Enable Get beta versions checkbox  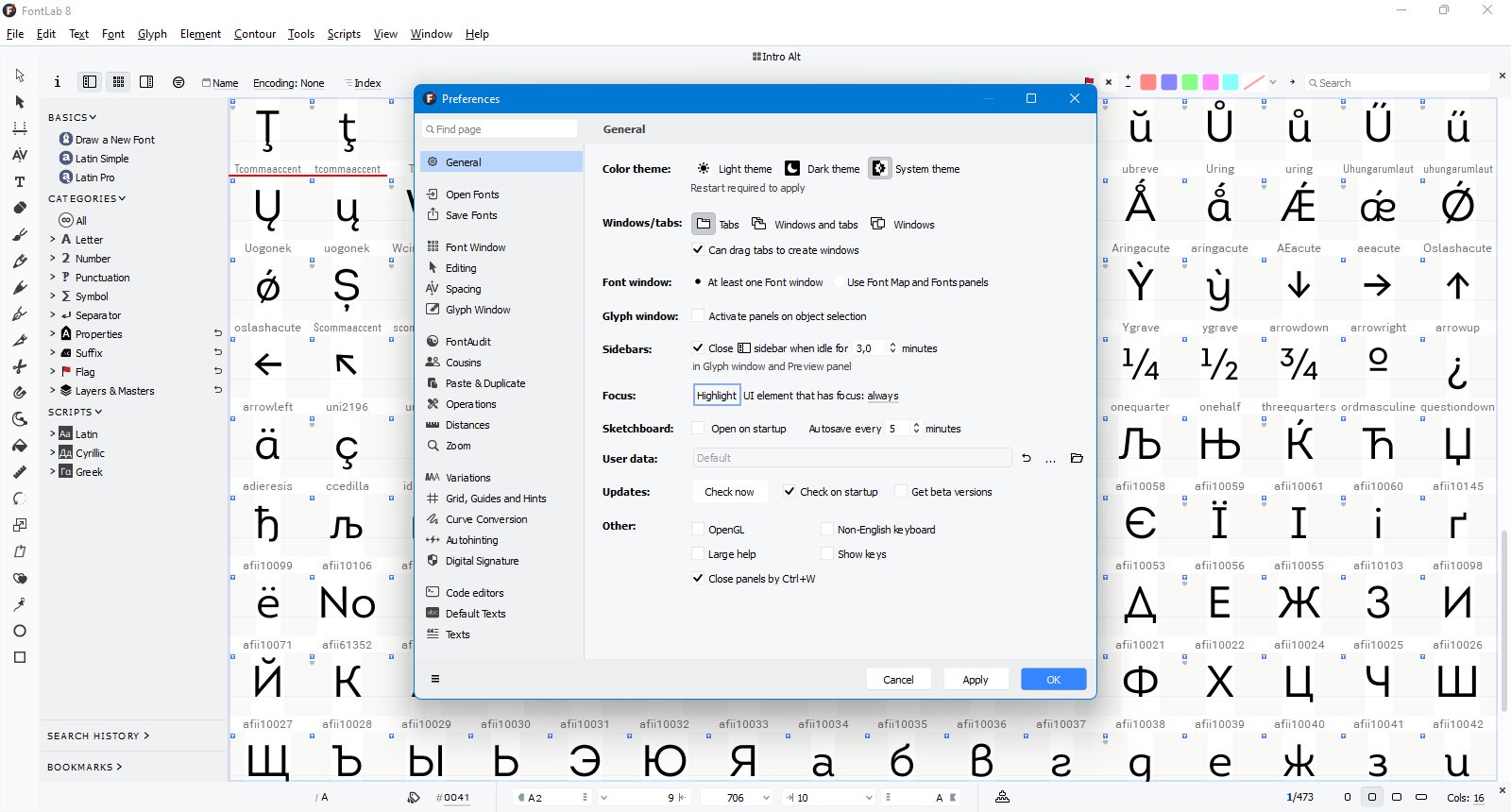point(901,492)
